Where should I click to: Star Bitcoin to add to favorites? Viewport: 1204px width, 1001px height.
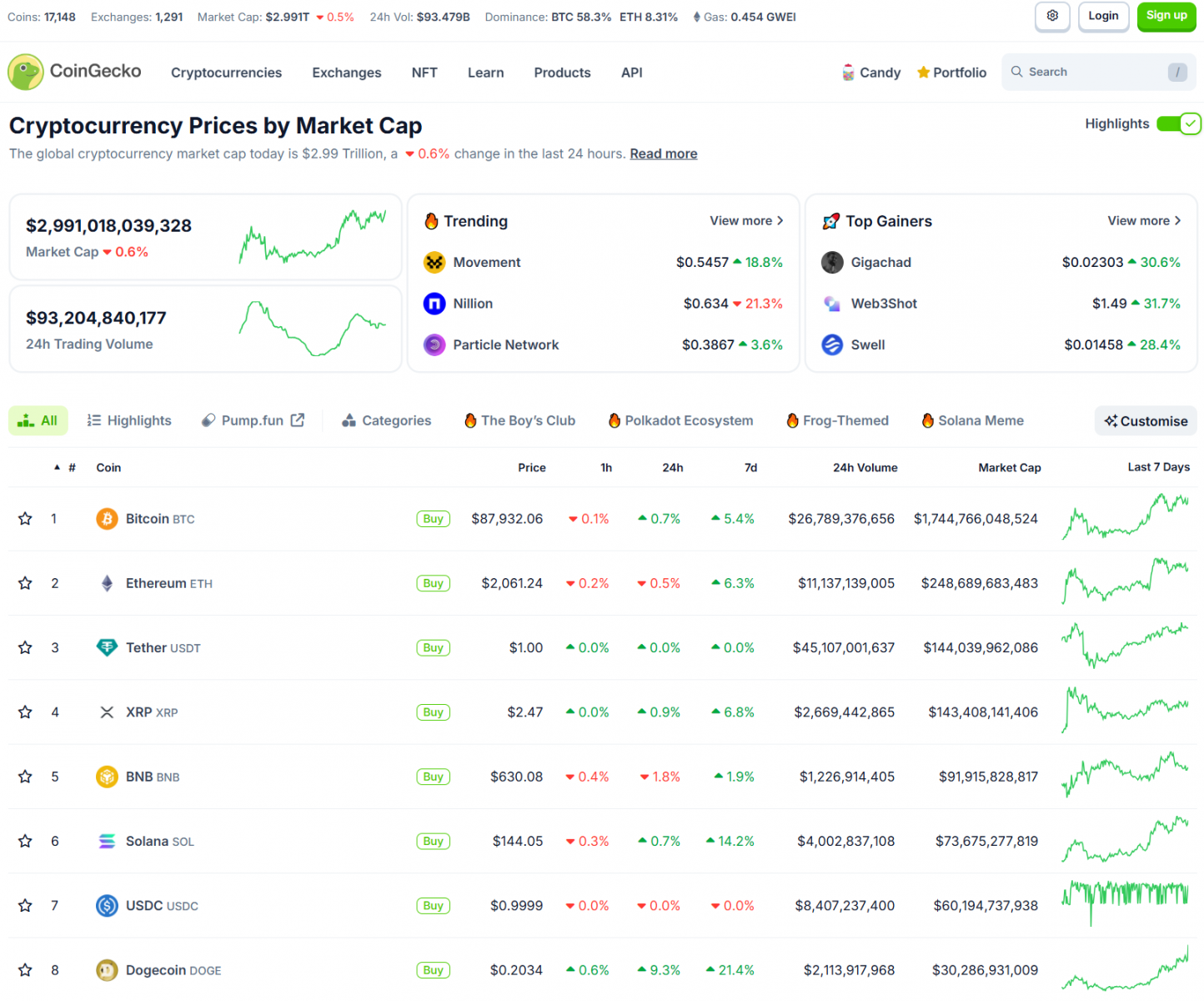point(25,519)
